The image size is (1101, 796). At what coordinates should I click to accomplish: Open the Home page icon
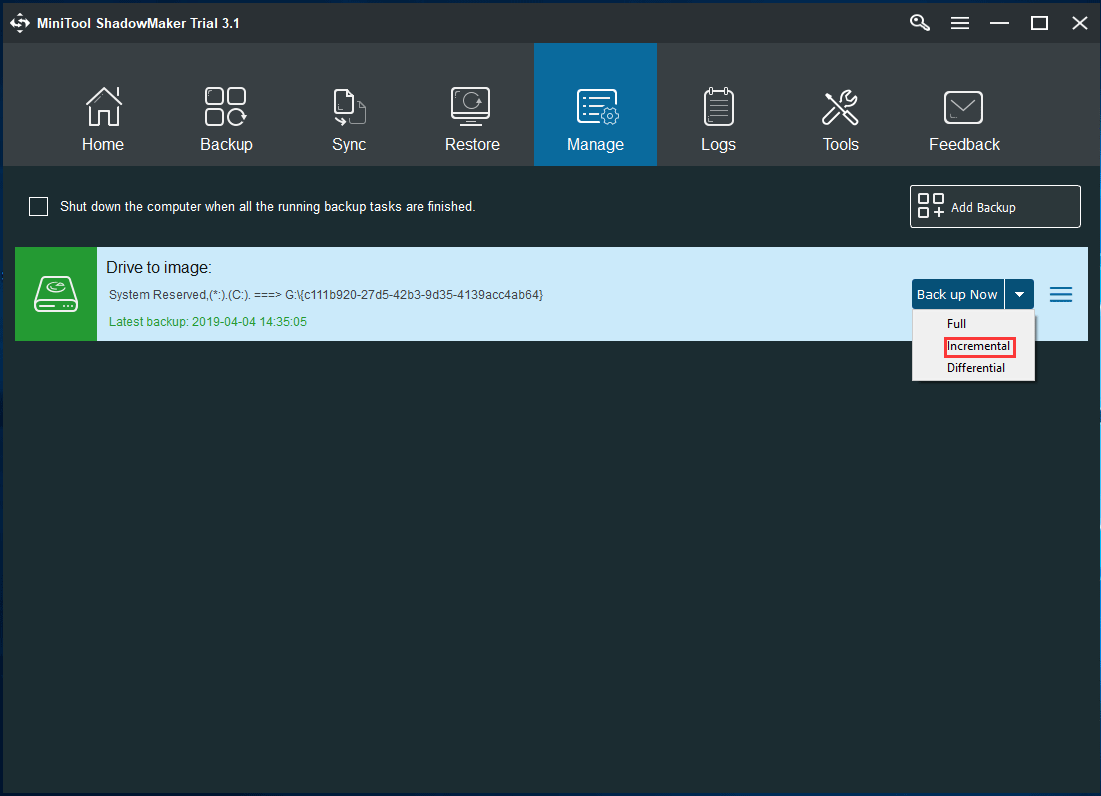click(x=103, y=118)
